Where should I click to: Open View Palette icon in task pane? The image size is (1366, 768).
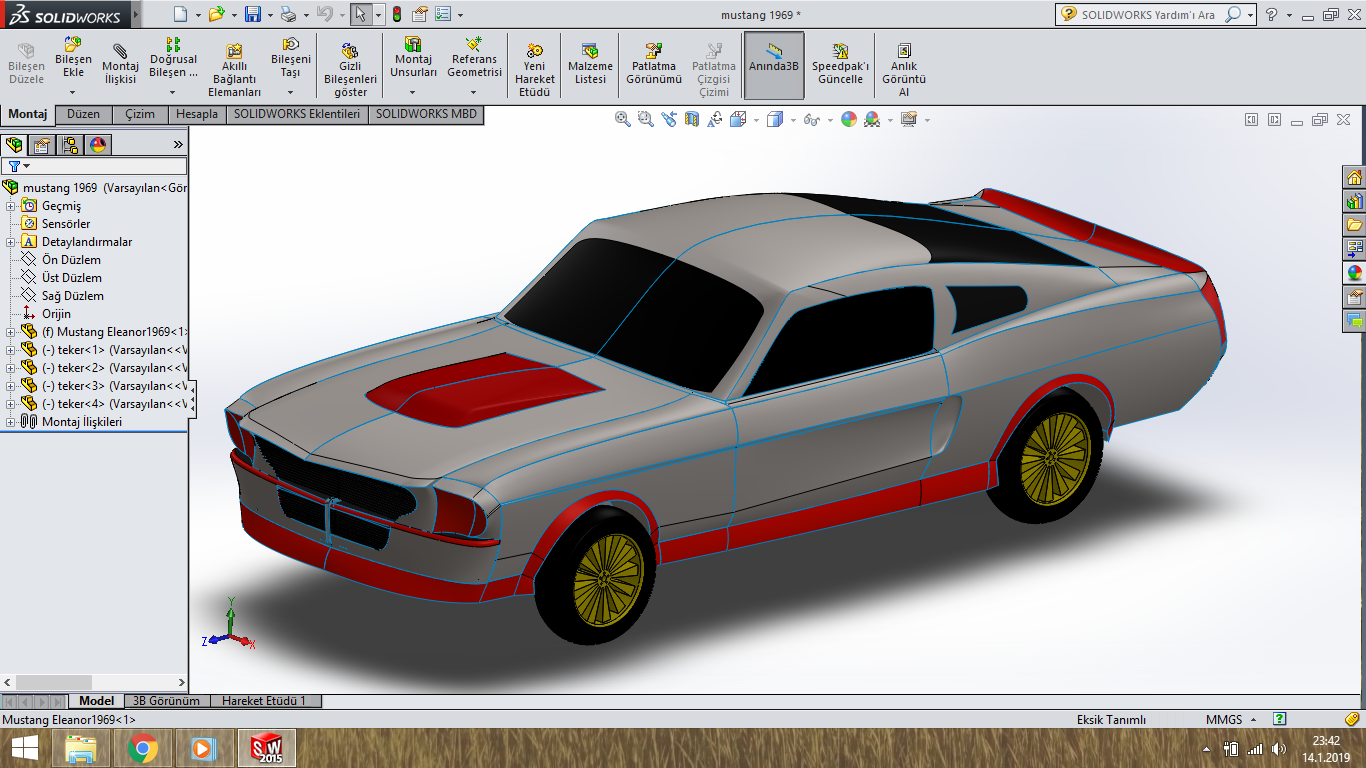point(1355,248)
